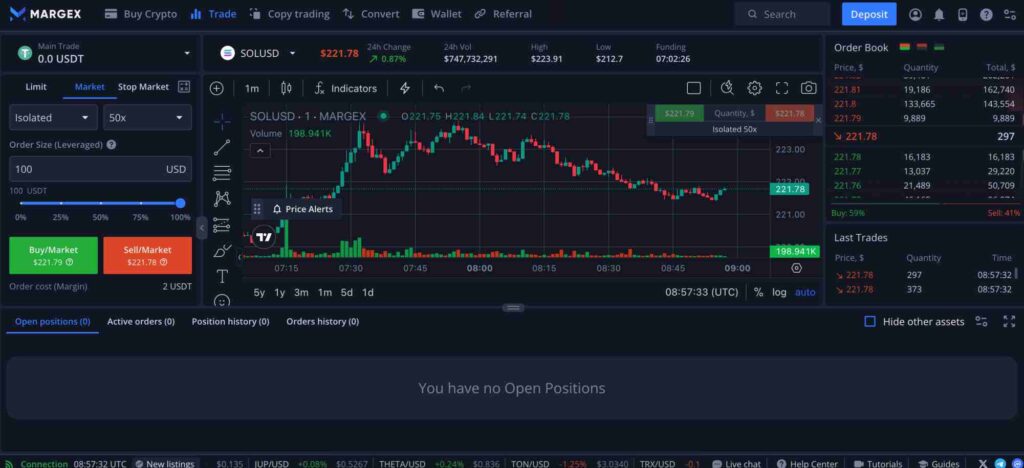Open the chart alert clock icon

[x=727, y=88]
